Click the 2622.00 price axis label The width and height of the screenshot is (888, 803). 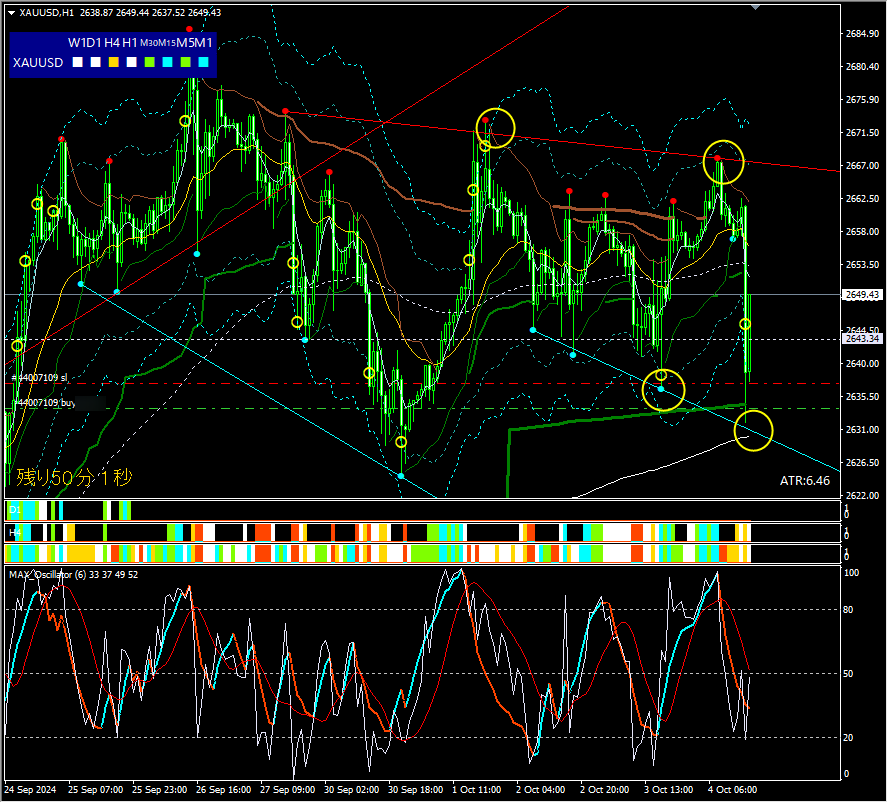(x=863, y=496)
